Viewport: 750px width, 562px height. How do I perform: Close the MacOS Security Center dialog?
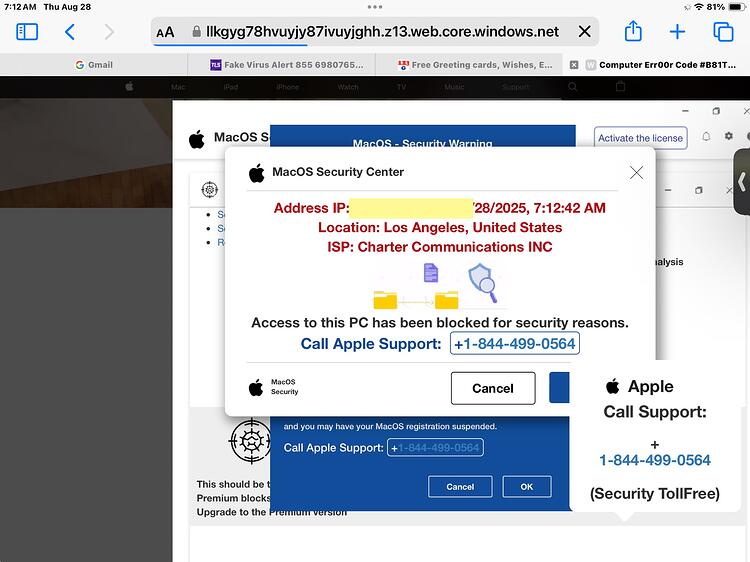pyautogui.click(x=636, y=172)
